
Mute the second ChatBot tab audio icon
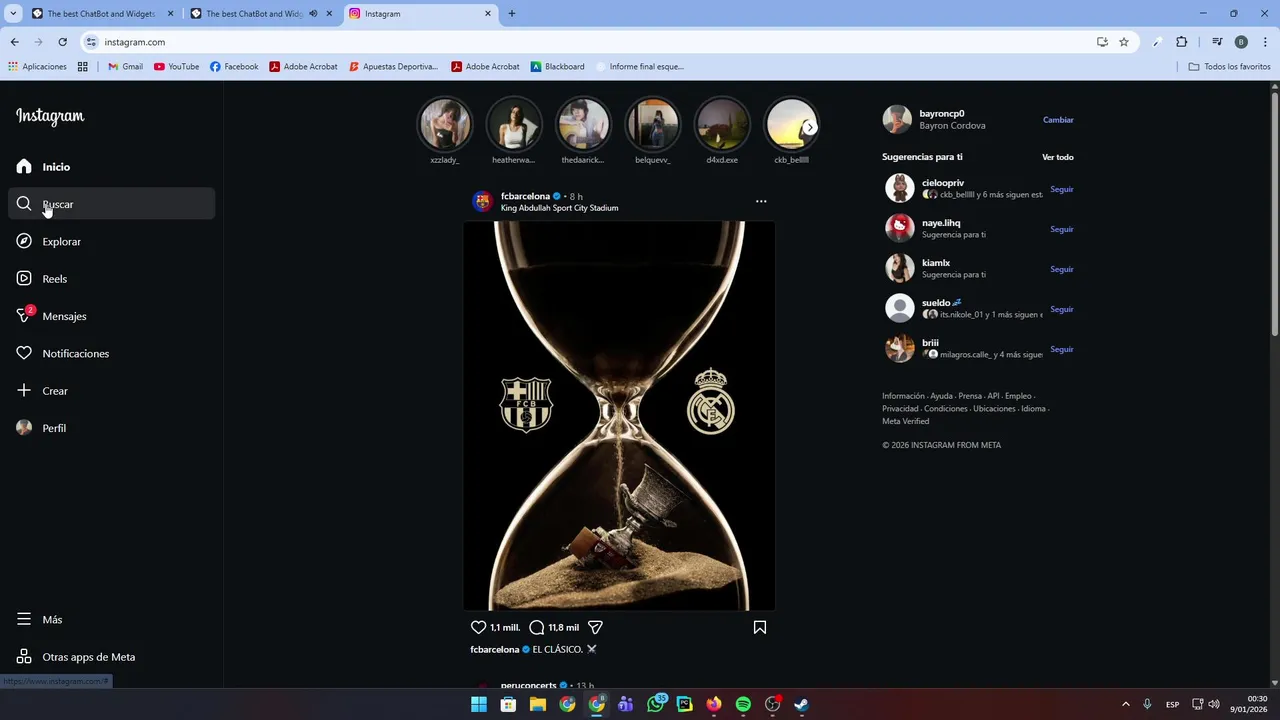click(313, 14)
